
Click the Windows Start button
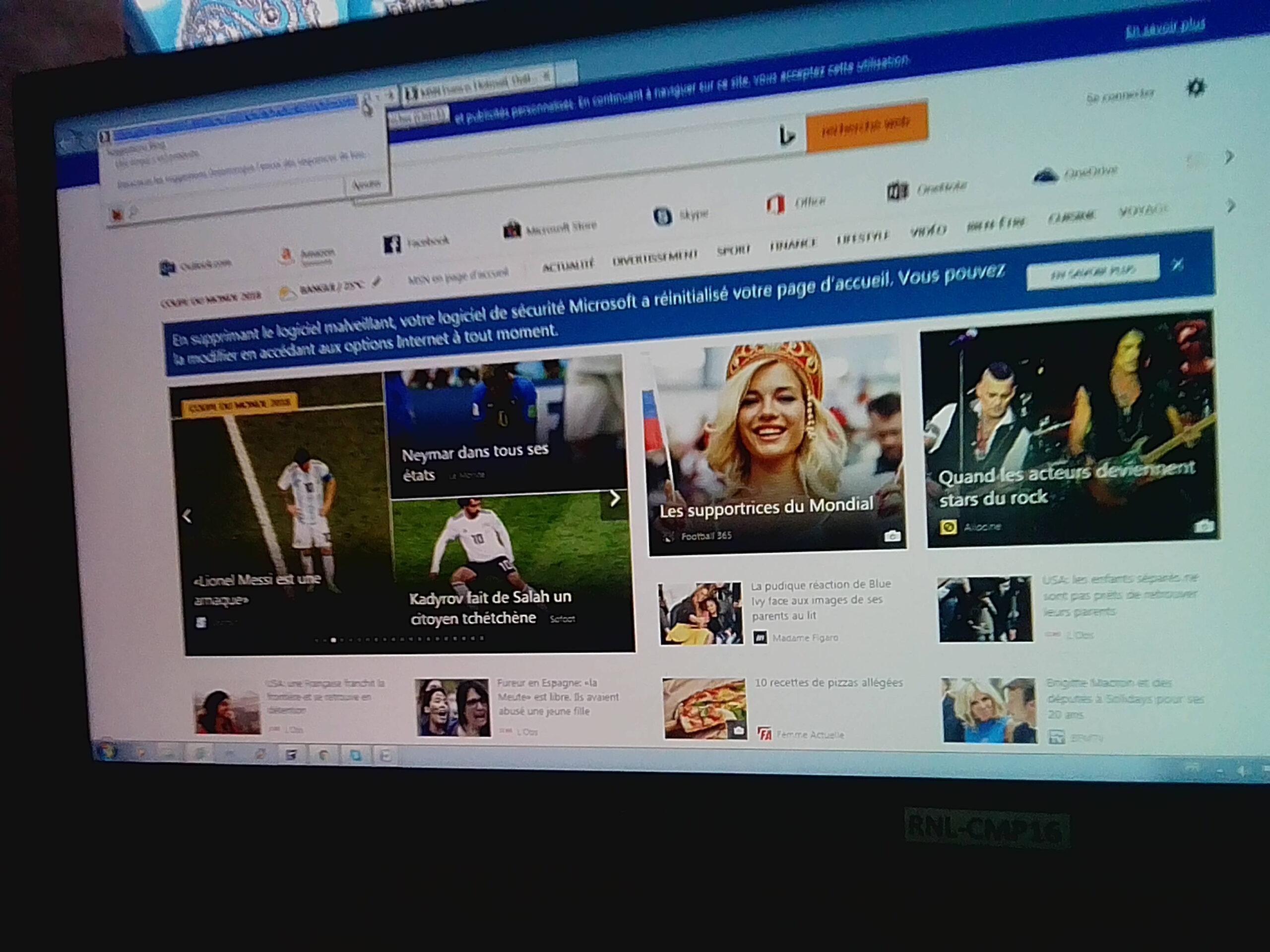[x=107, y=751]
